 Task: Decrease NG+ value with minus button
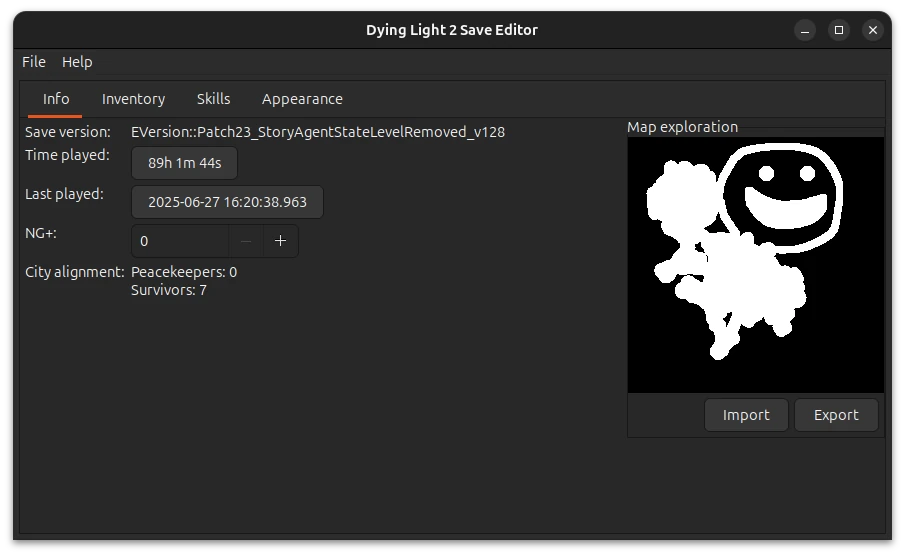(x=246, y=241)
